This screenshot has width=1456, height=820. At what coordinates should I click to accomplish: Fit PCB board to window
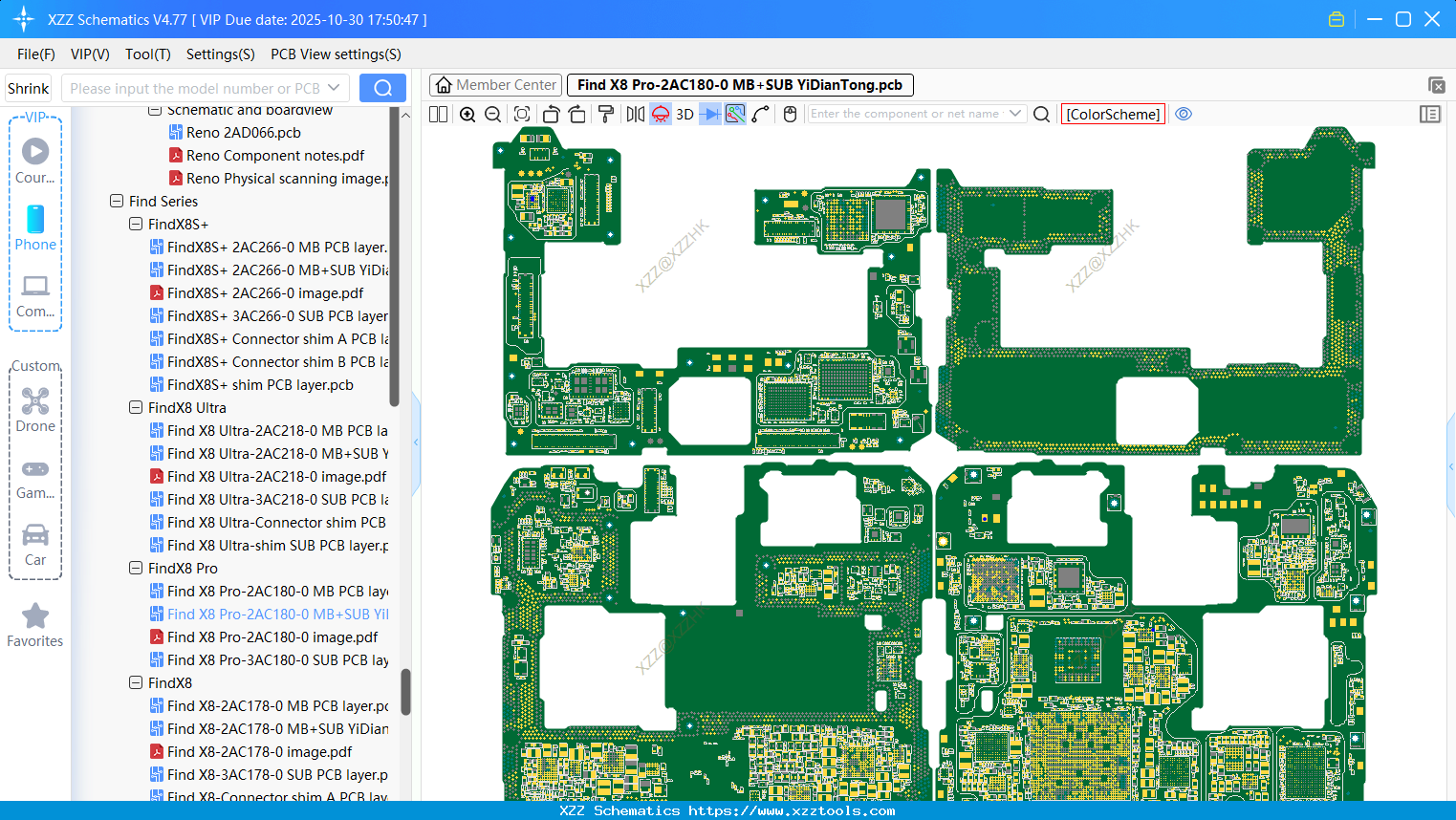pyautogui.click(x=522, y=114)
